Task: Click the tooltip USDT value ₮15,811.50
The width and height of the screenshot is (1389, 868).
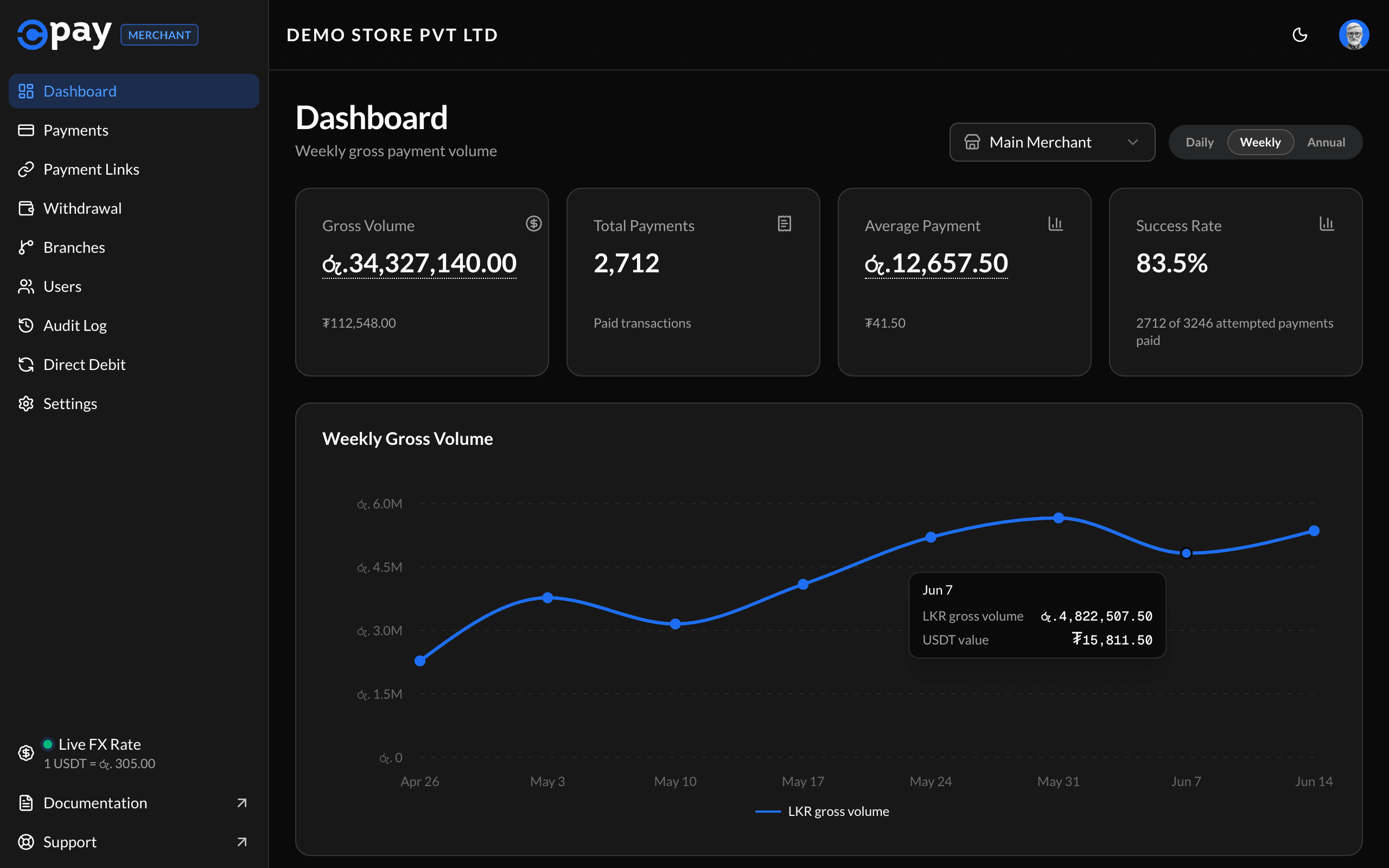Action: click(x=1112, y=640)
